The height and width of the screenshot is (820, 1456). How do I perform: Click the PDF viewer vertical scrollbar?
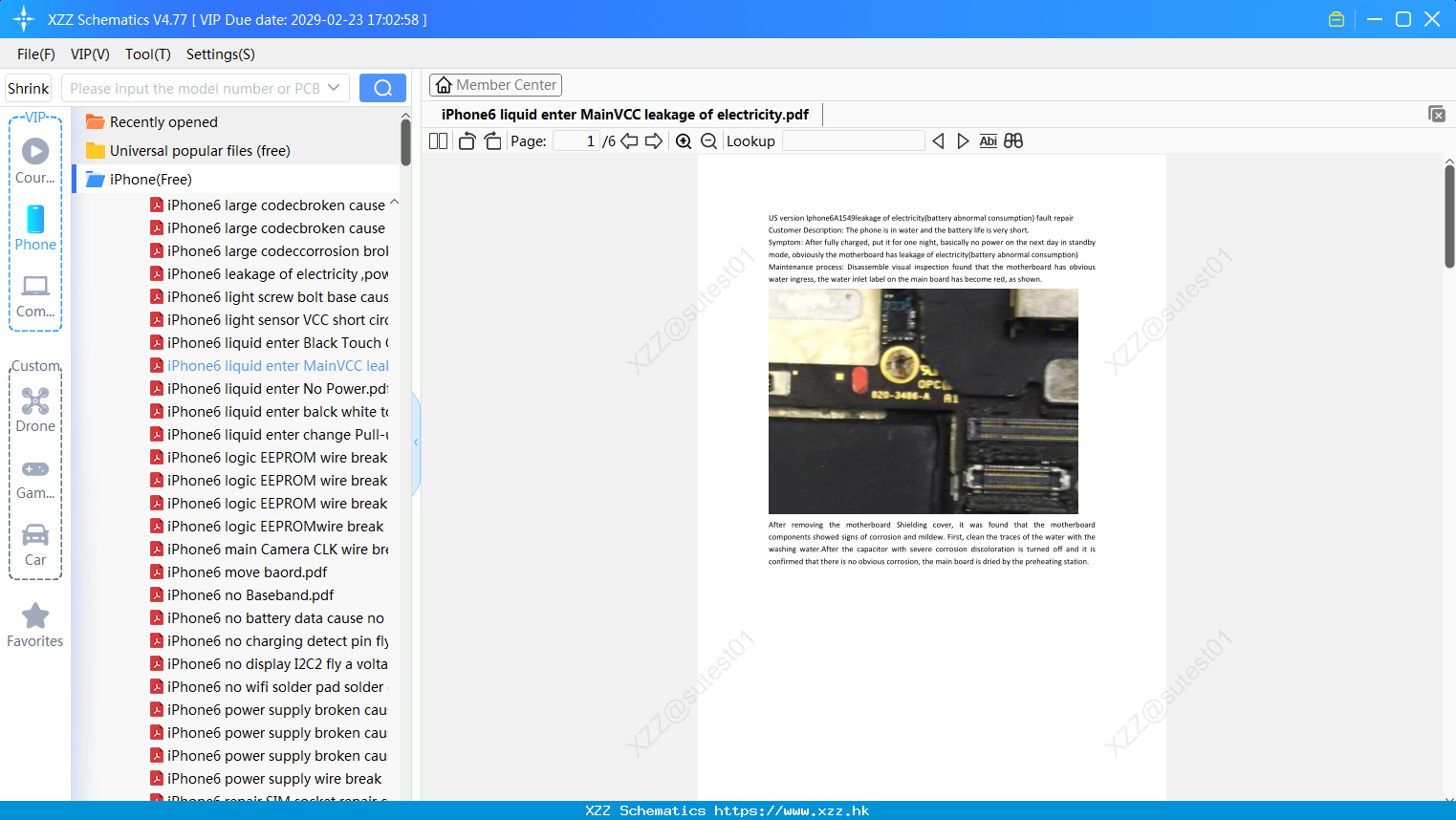[x=1449, y=216]
